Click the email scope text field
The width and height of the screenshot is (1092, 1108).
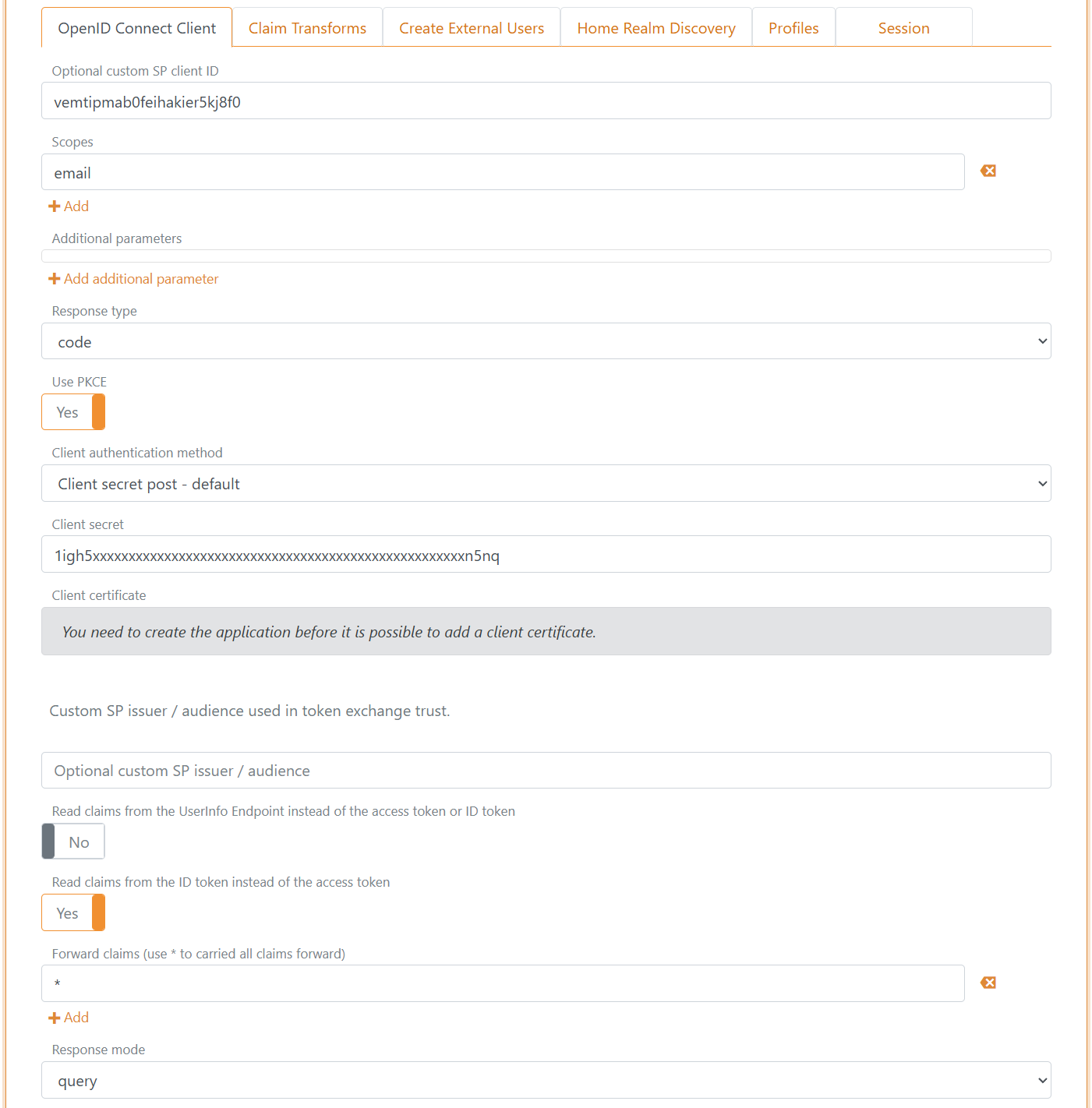[503, 171]
